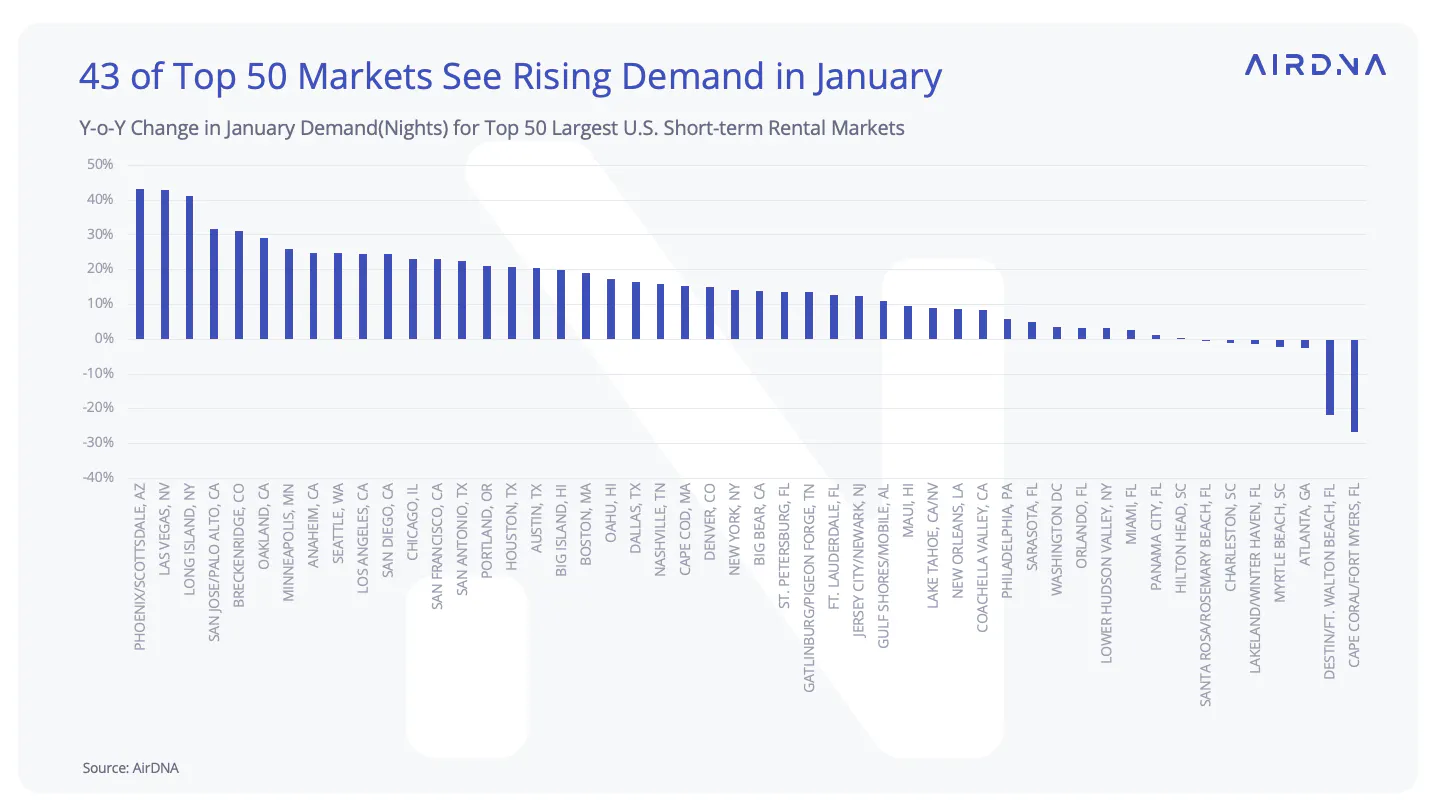This screenshot has width=1440, height=810.
Task: Click the MINNEAPOLIS, MN label
Action: click(288, 543)
